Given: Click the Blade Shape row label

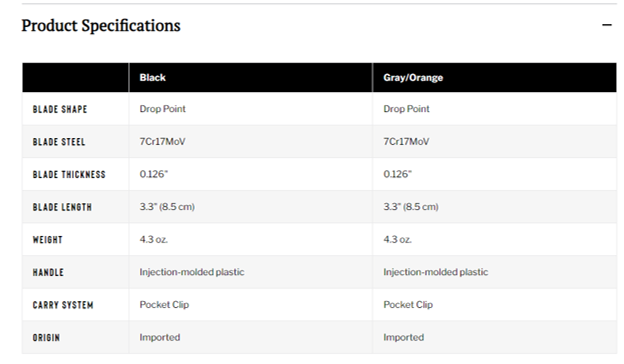Looking at the screenshot, I should click(60, 109).
